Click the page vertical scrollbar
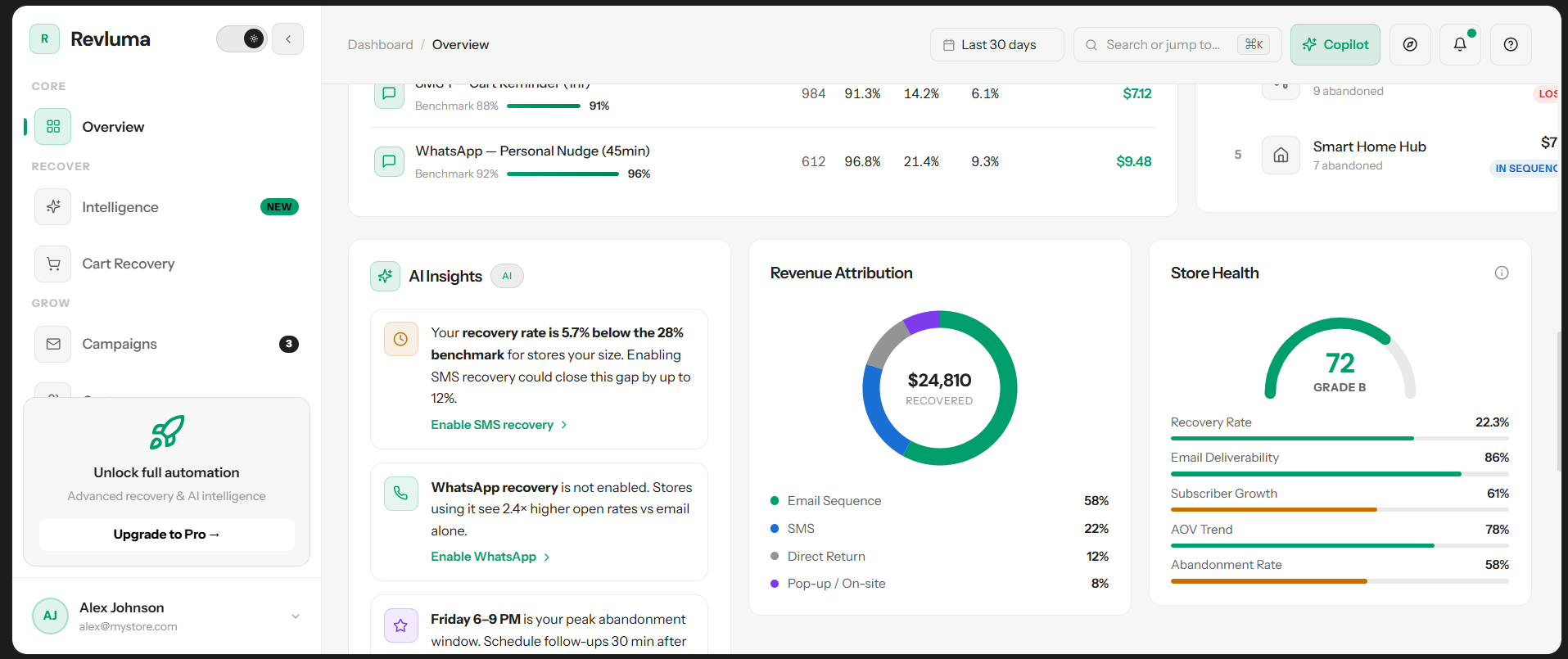This screenshot has width=1568, height=659. coord(1558,401)
